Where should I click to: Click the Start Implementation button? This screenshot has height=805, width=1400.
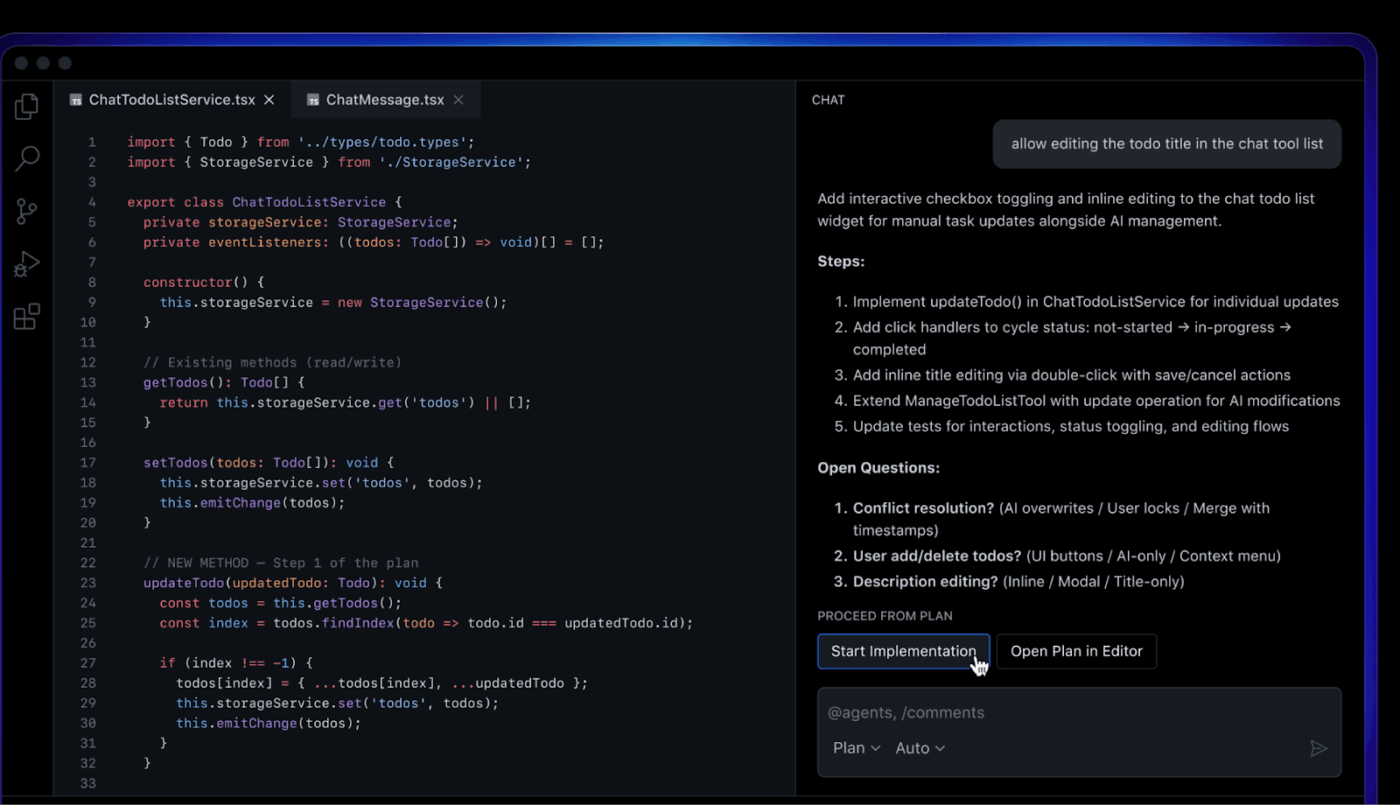pos(903,651)
